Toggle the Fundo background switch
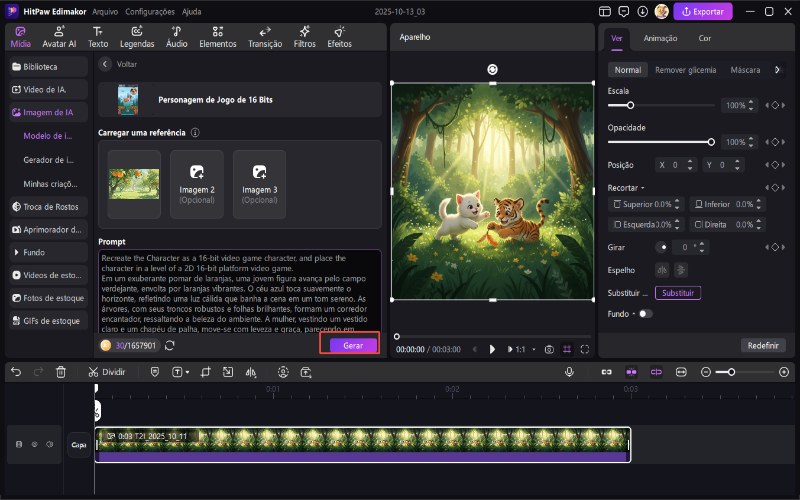This screenshot has width=800, height=500. tap(645, 314)
